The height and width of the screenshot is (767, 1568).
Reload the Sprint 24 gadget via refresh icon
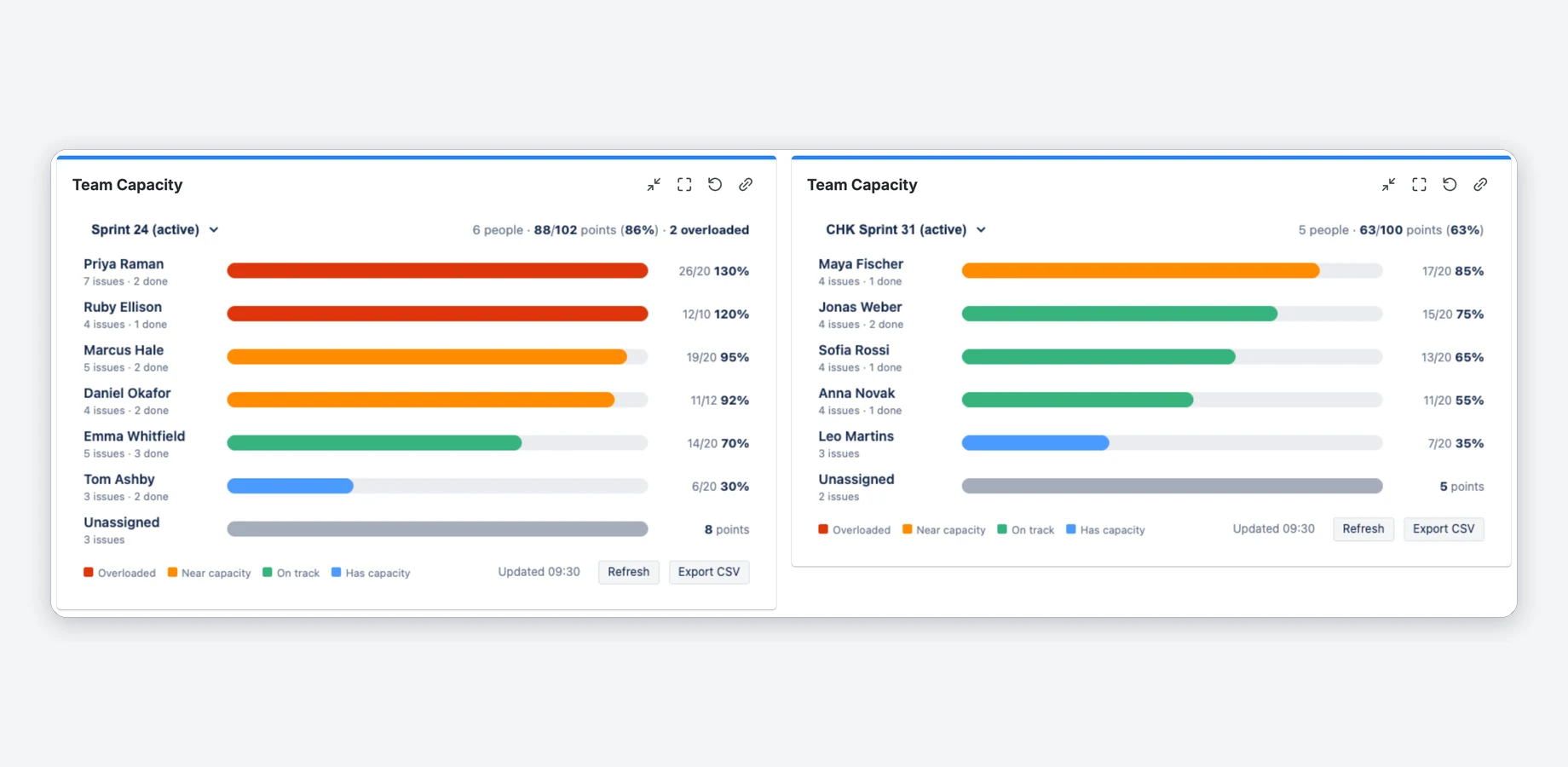pyautogui.click(x=715, y=184)
